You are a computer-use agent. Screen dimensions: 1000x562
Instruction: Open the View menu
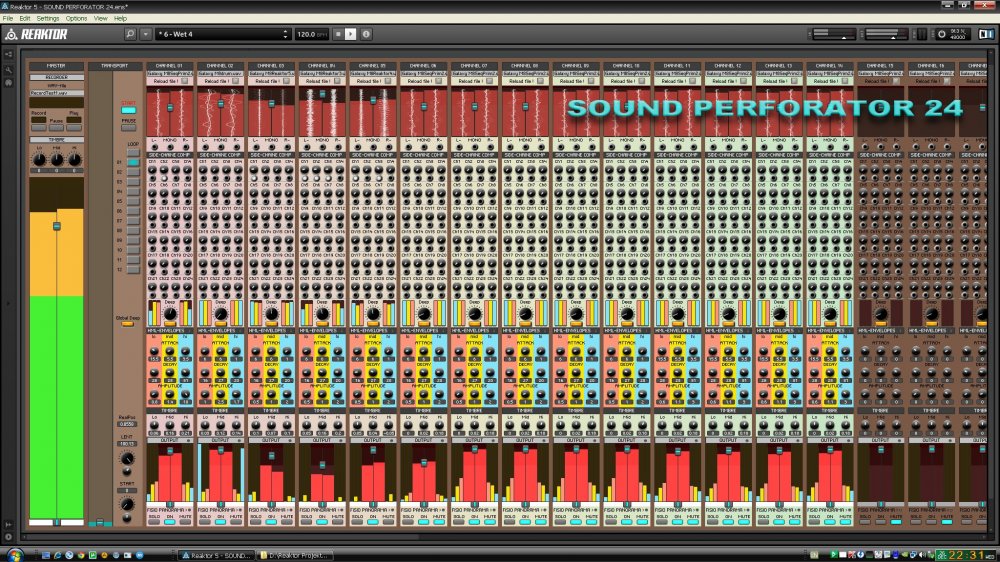(x=101, y=18)
